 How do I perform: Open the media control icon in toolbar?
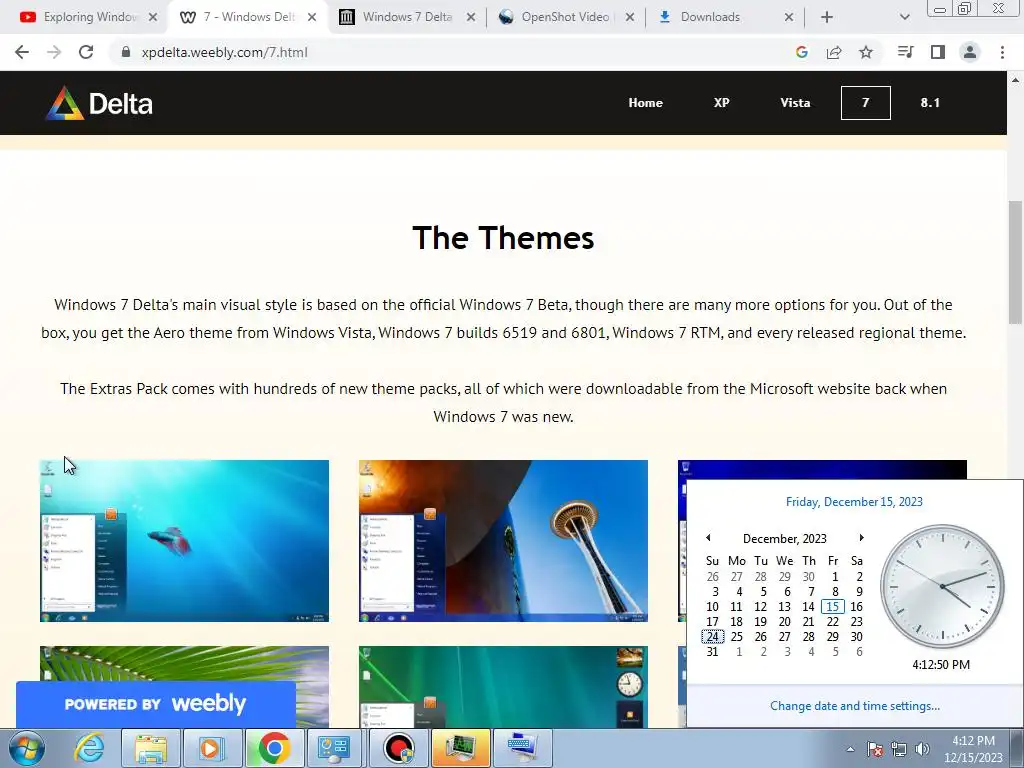click(x=905, y=52)
